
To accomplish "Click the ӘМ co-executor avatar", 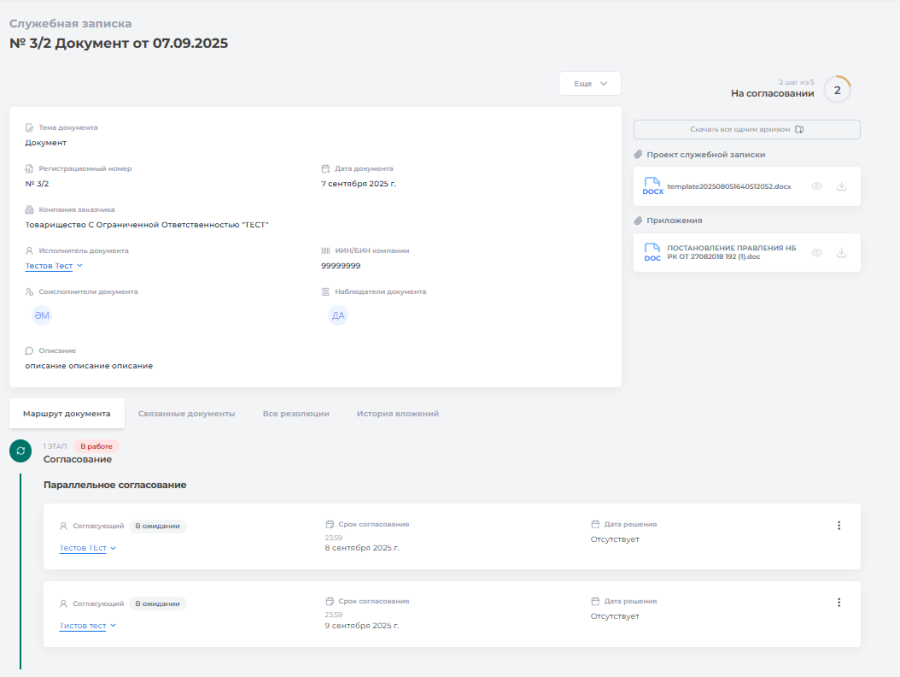I will (41, 316).
